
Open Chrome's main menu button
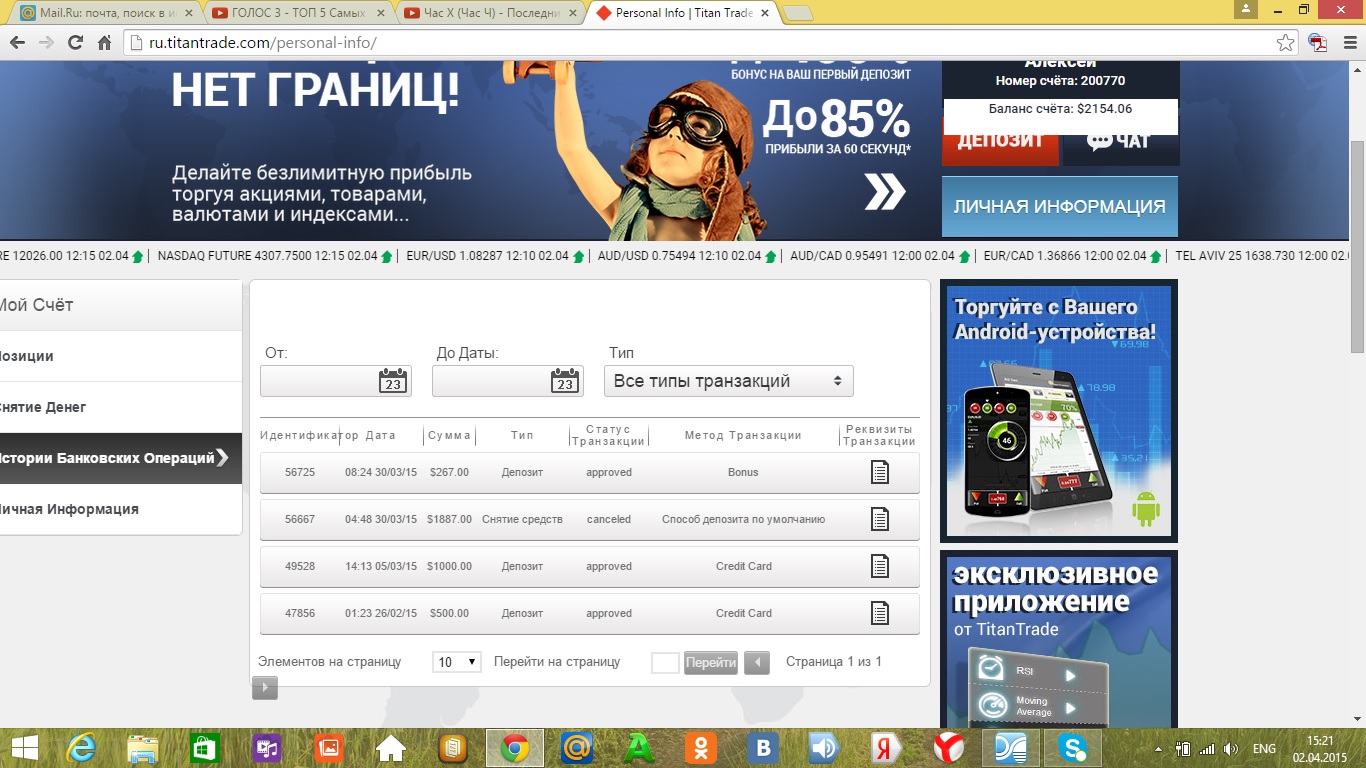(x=1346, y=43)
